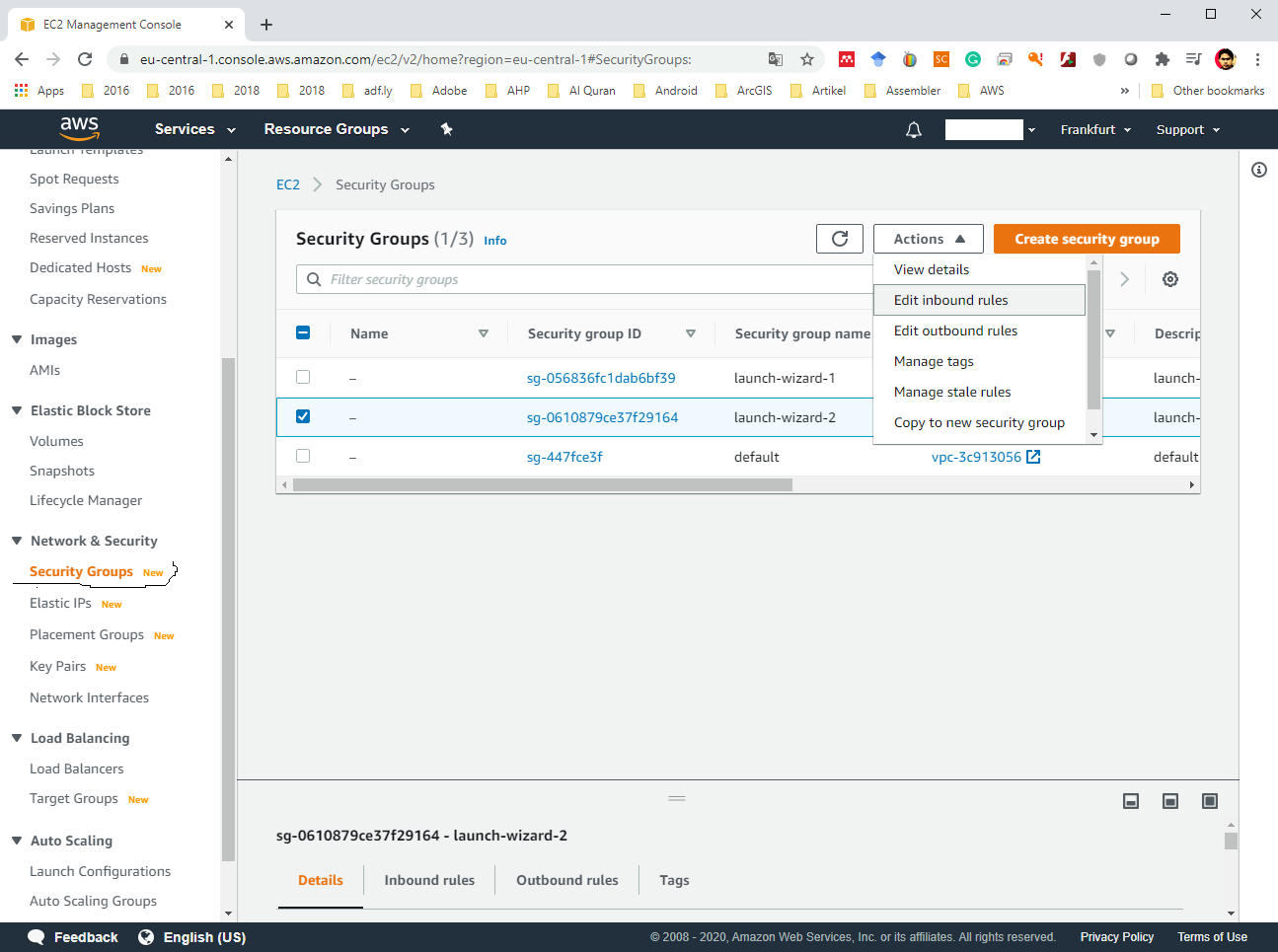
Task: Minimize the details split panel
Action: pyautogui.click(x=1131, y=801)
